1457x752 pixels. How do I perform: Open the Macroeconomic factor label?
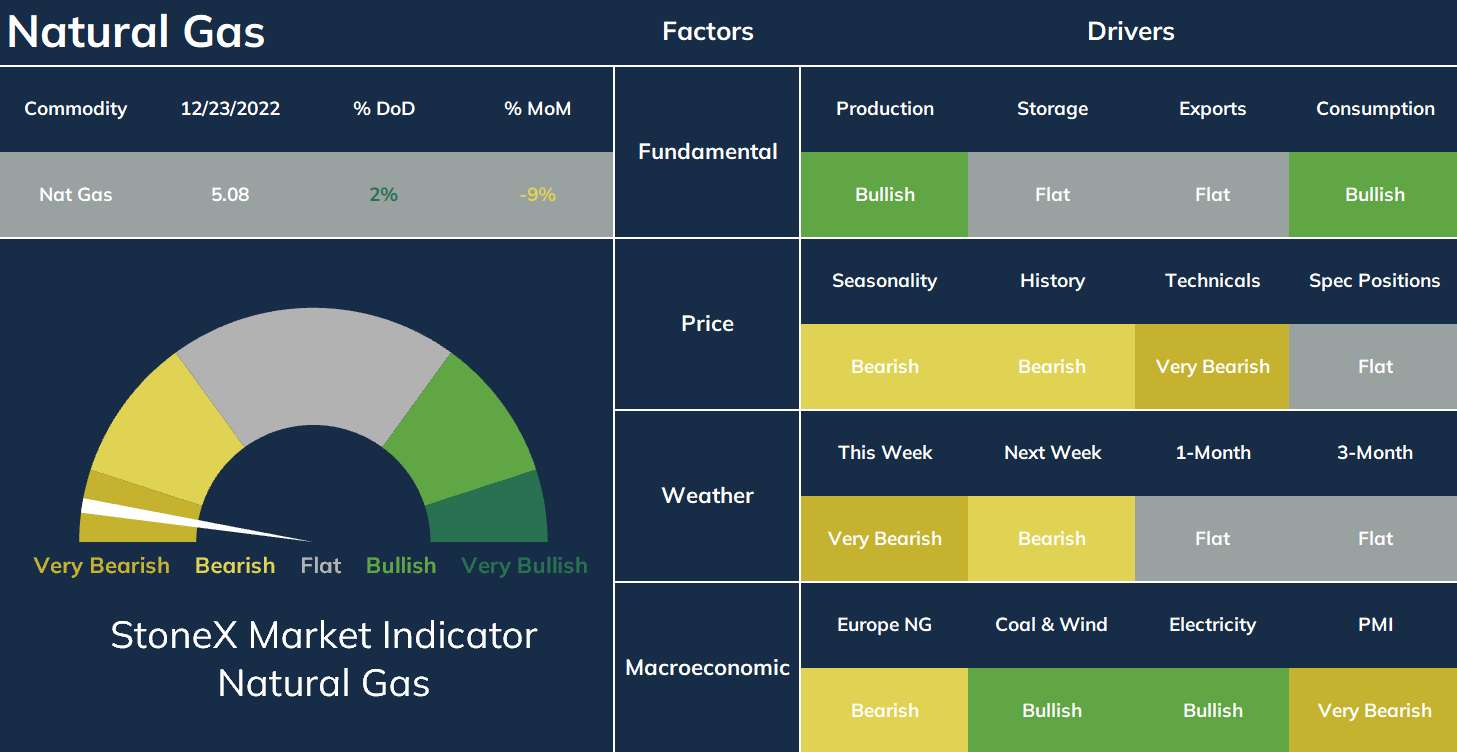[707, 667]
